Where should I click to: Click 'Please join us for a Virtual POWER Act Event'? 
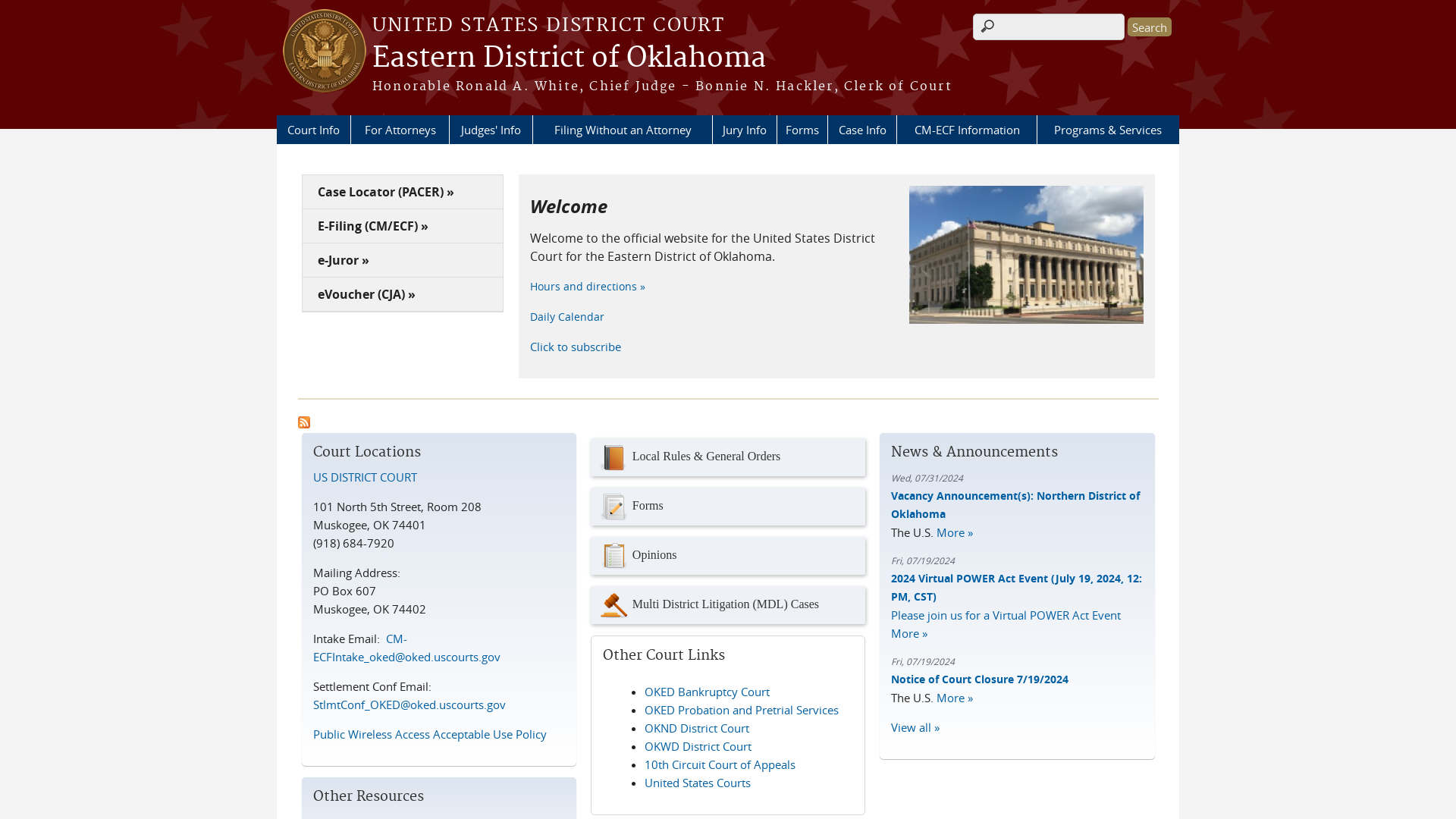click(x=1006, y=615)
